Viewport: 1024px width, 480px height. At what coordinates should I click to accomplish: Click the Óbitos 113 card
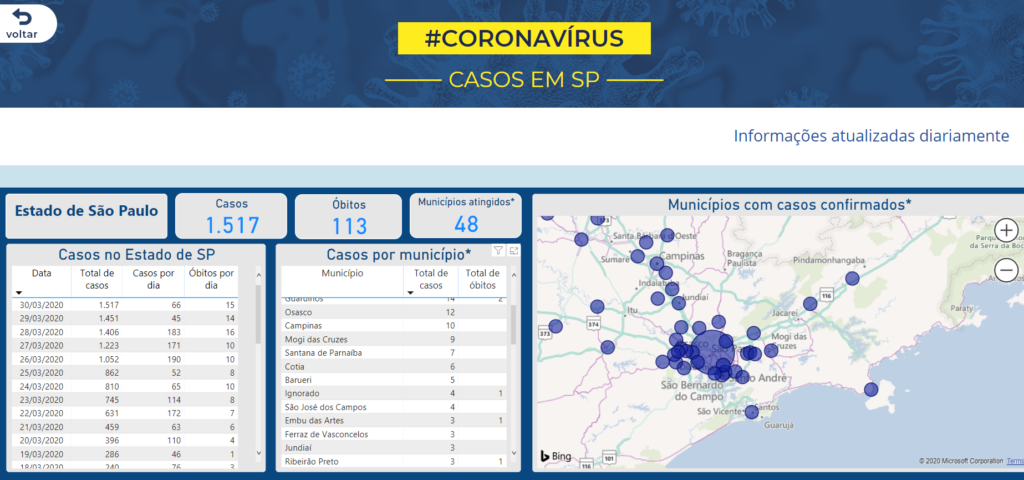point(349,217)
